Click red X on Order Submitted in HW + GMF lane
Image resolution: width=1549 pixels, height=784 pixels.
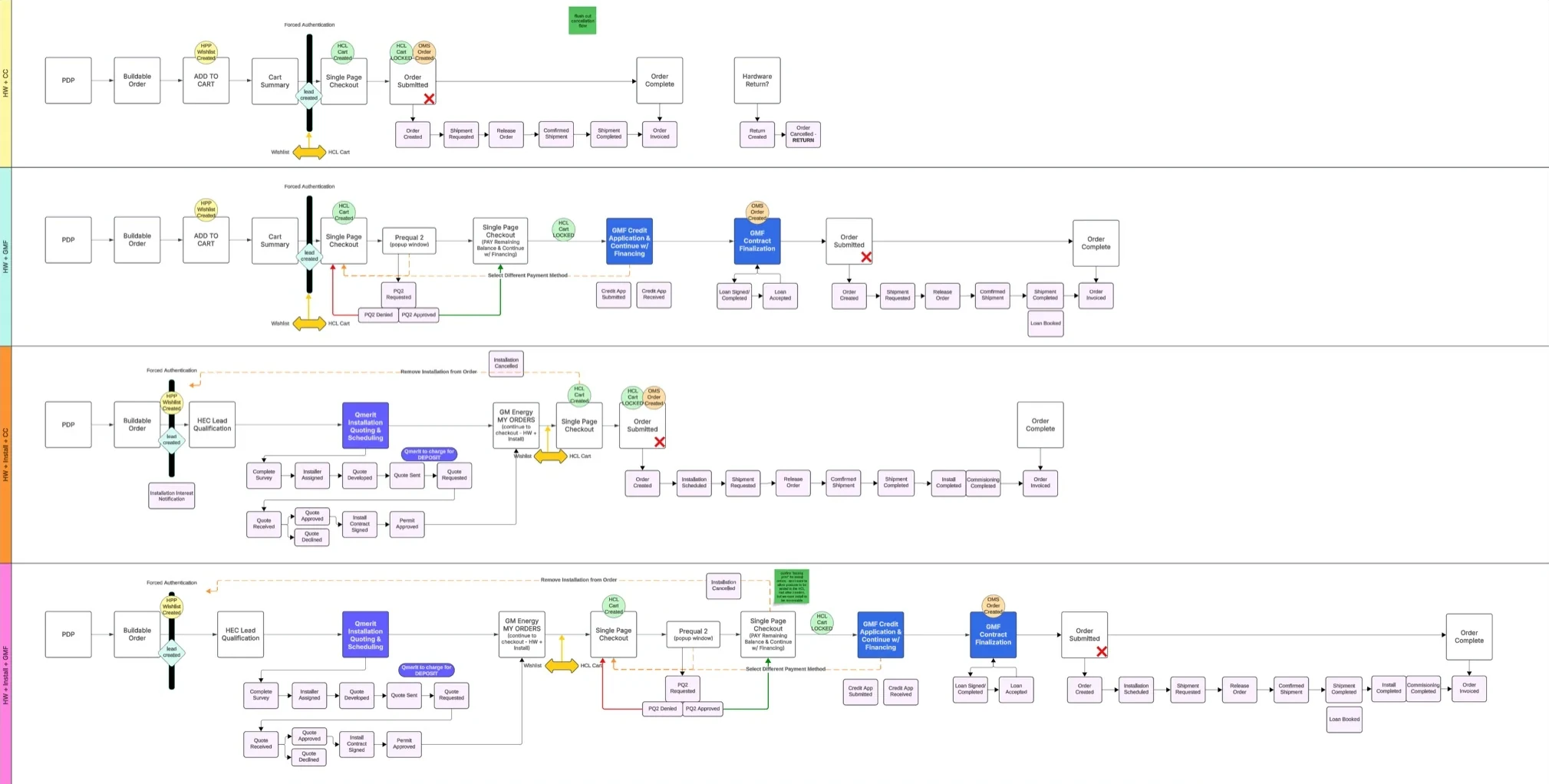point(866,257)
